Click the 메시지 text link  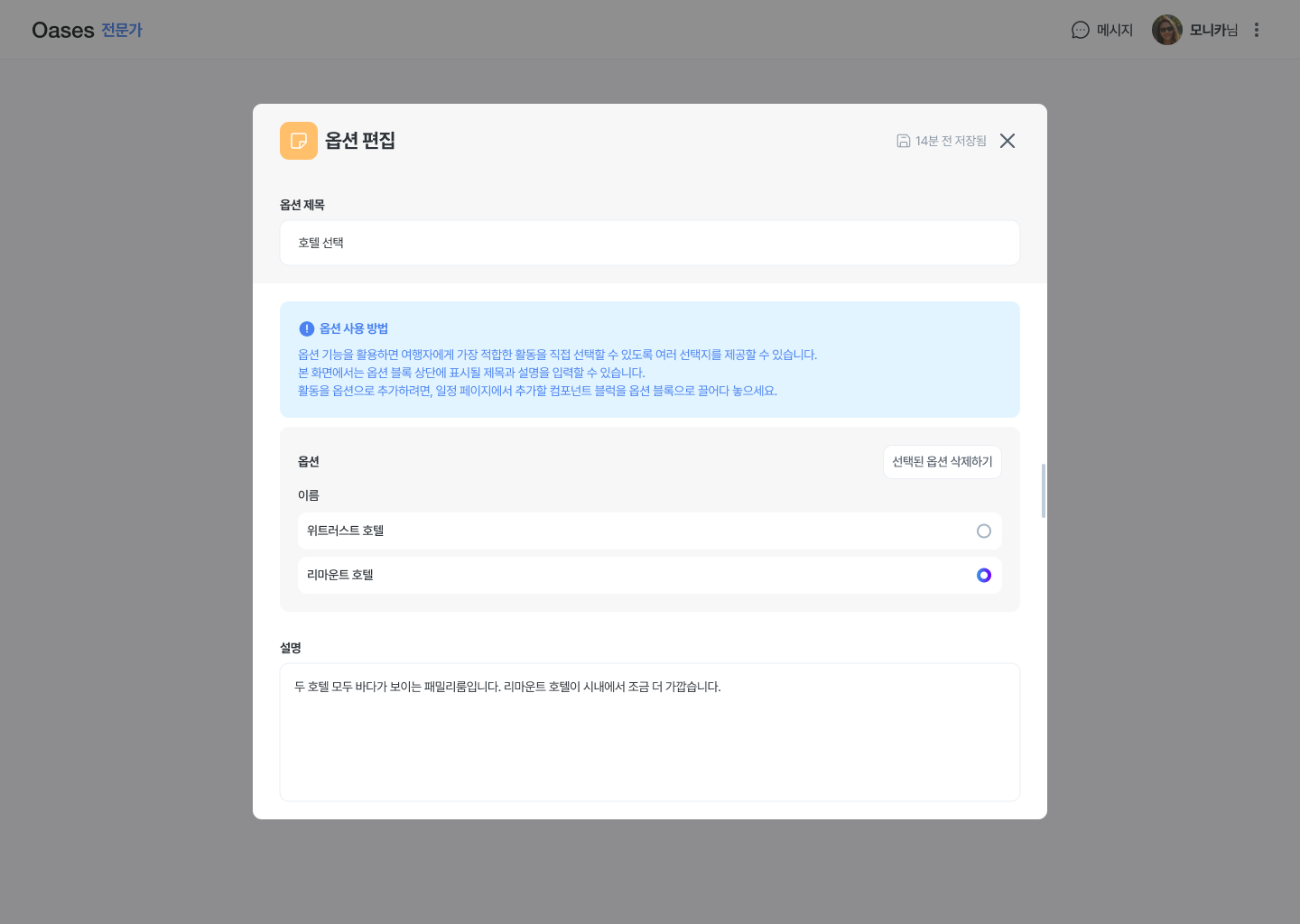click(x=1114, y=30)
